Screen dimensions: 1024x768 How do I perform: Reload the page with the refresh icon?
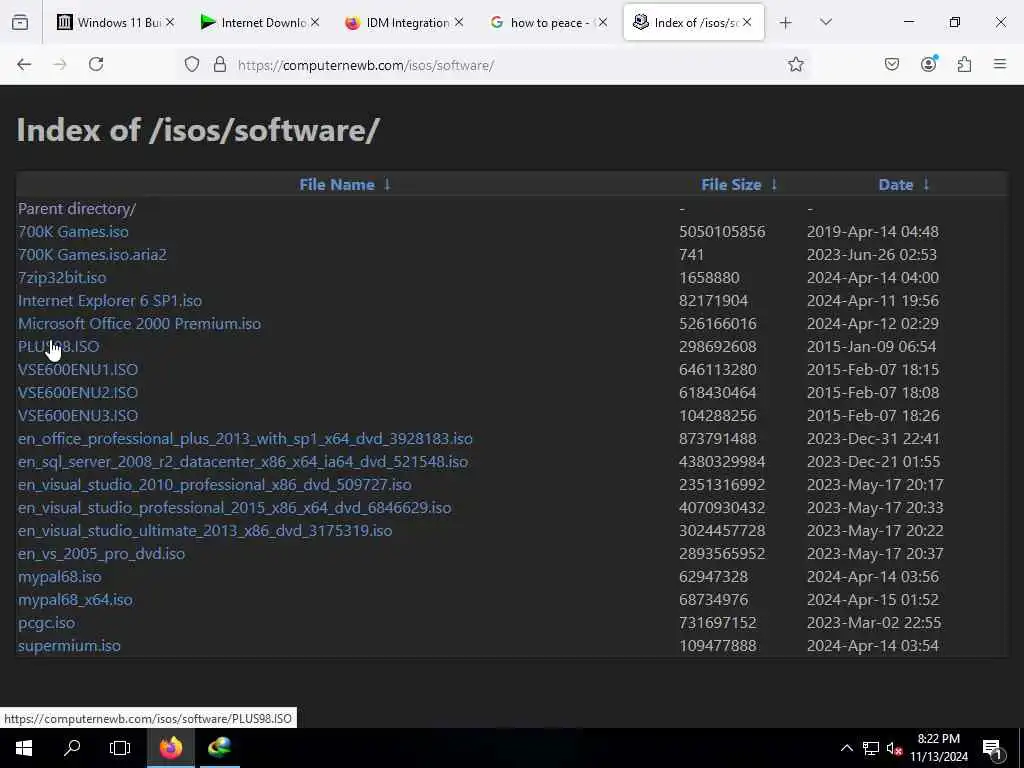[x=96, y=64]
